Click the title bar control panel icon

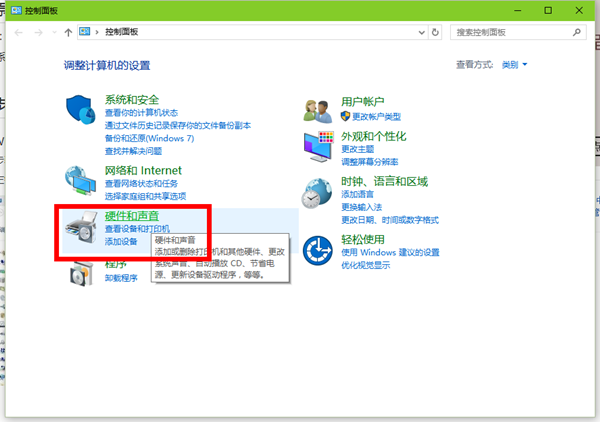(x=16, y=10)
